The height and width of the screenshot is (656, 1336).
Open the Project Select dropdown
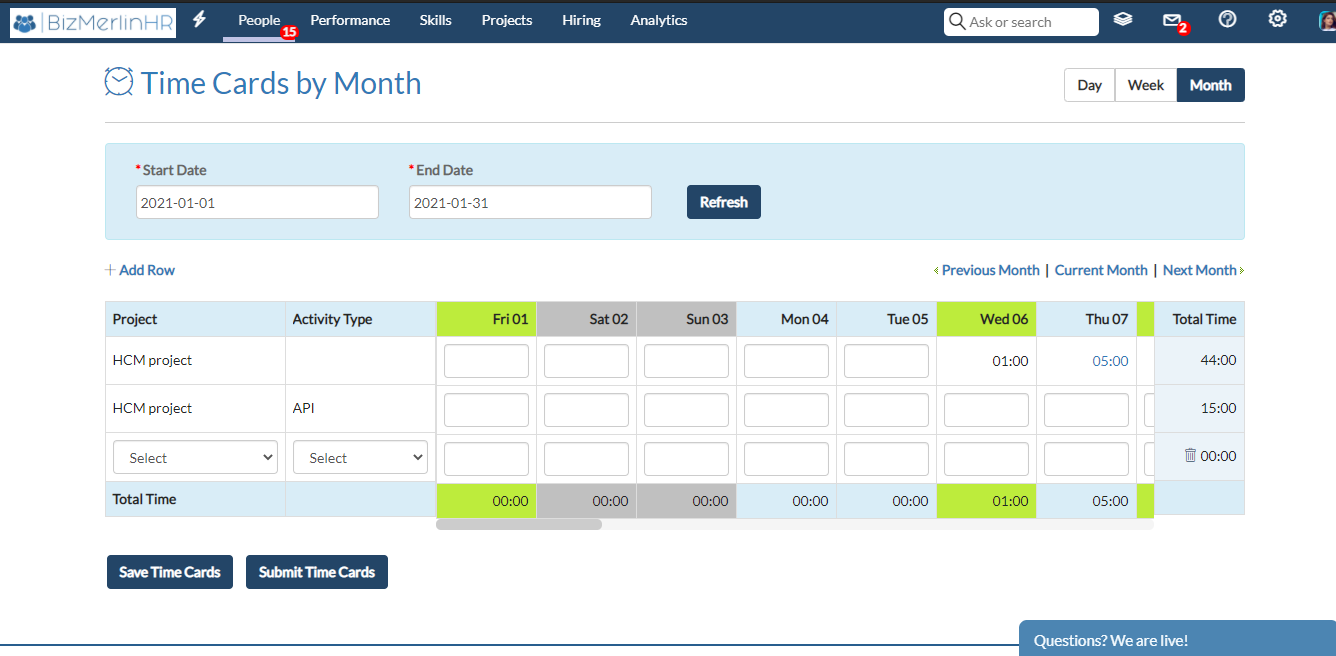[194, 457]
